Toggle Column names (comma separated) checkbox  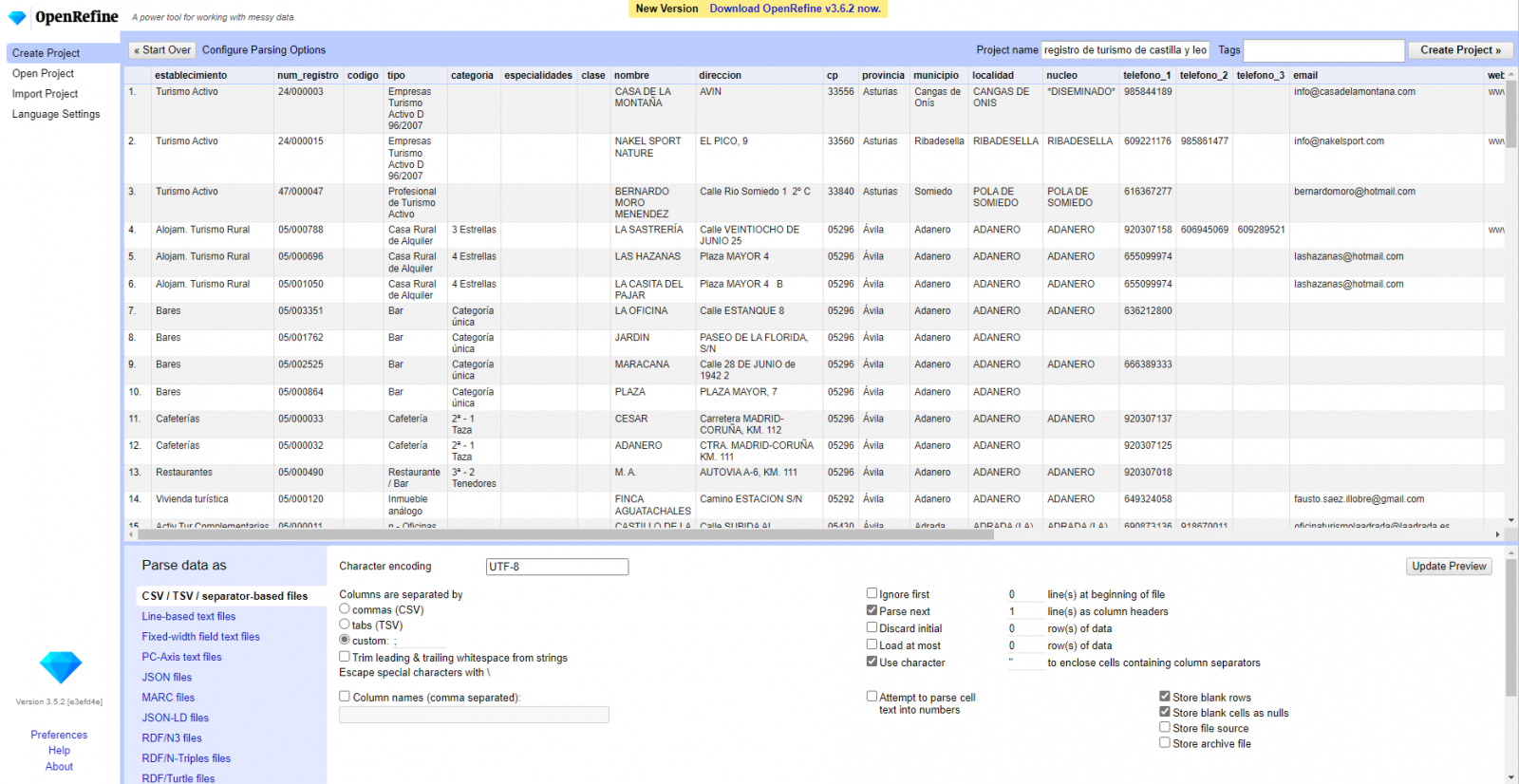click(345, 697)
